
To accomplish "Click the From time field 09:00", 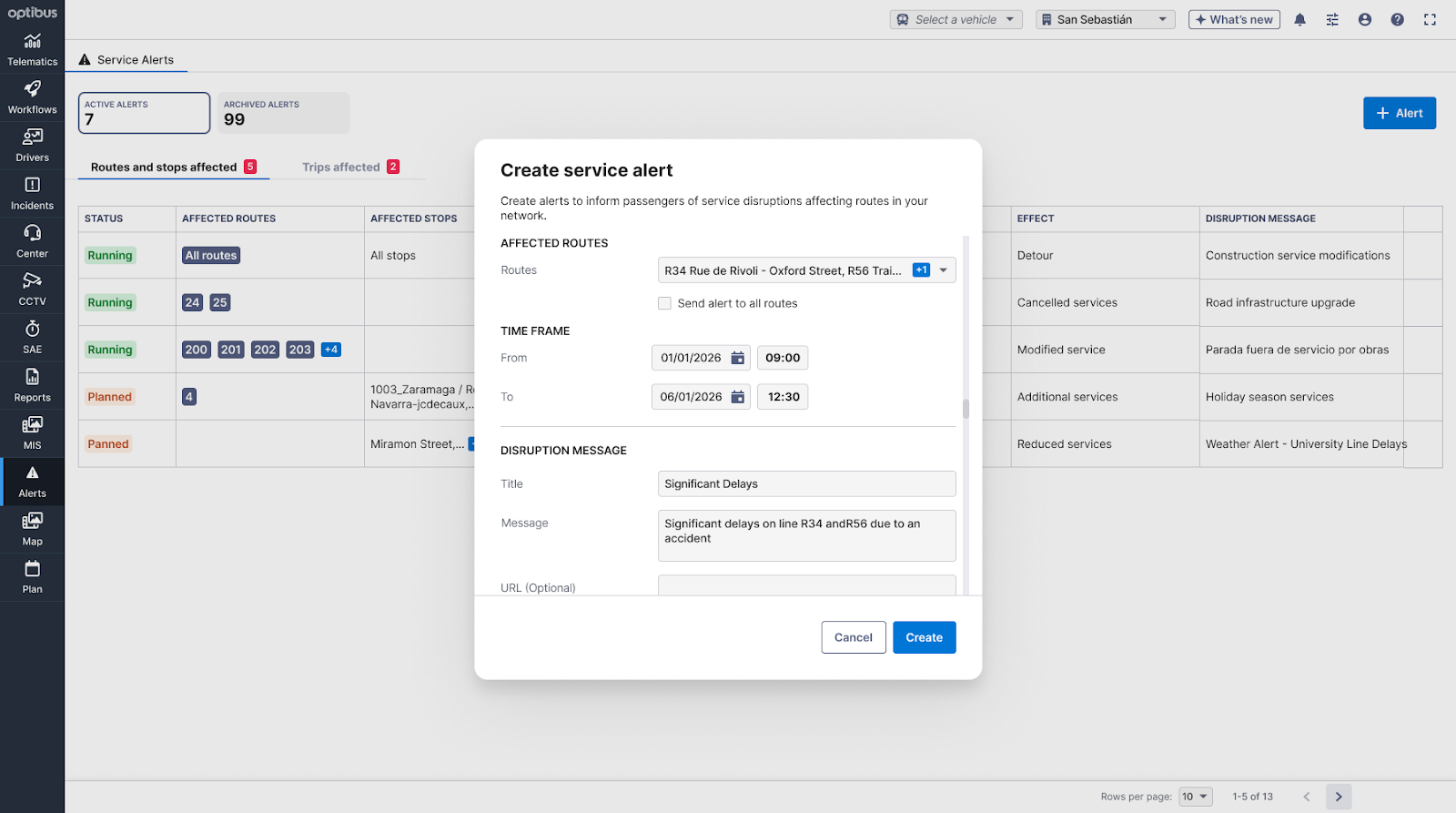I will [x=783, y=358].
